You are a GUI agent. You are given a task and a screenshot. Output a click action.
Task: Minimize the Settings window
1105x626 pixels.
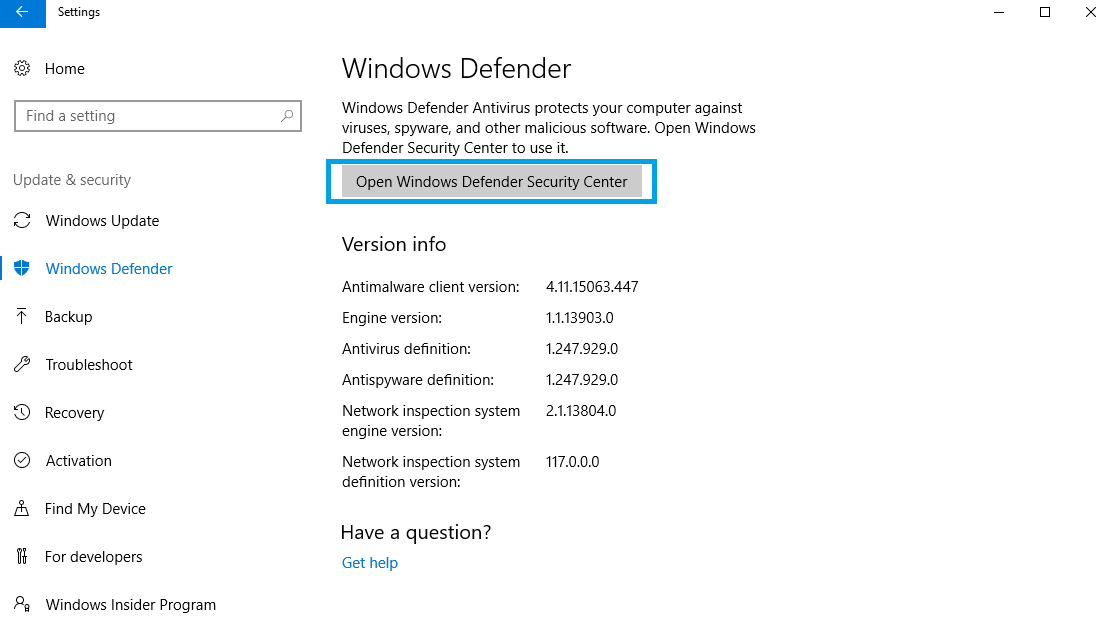(999, 12)
